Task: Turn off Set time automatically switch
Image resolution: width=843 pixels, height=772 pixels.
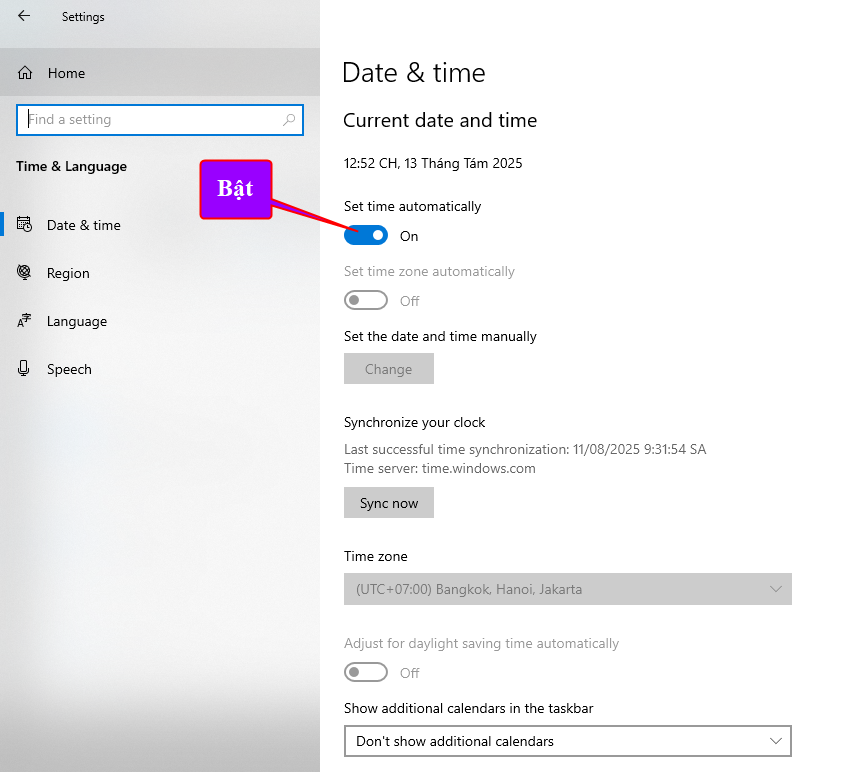Action: pos(366,236)
